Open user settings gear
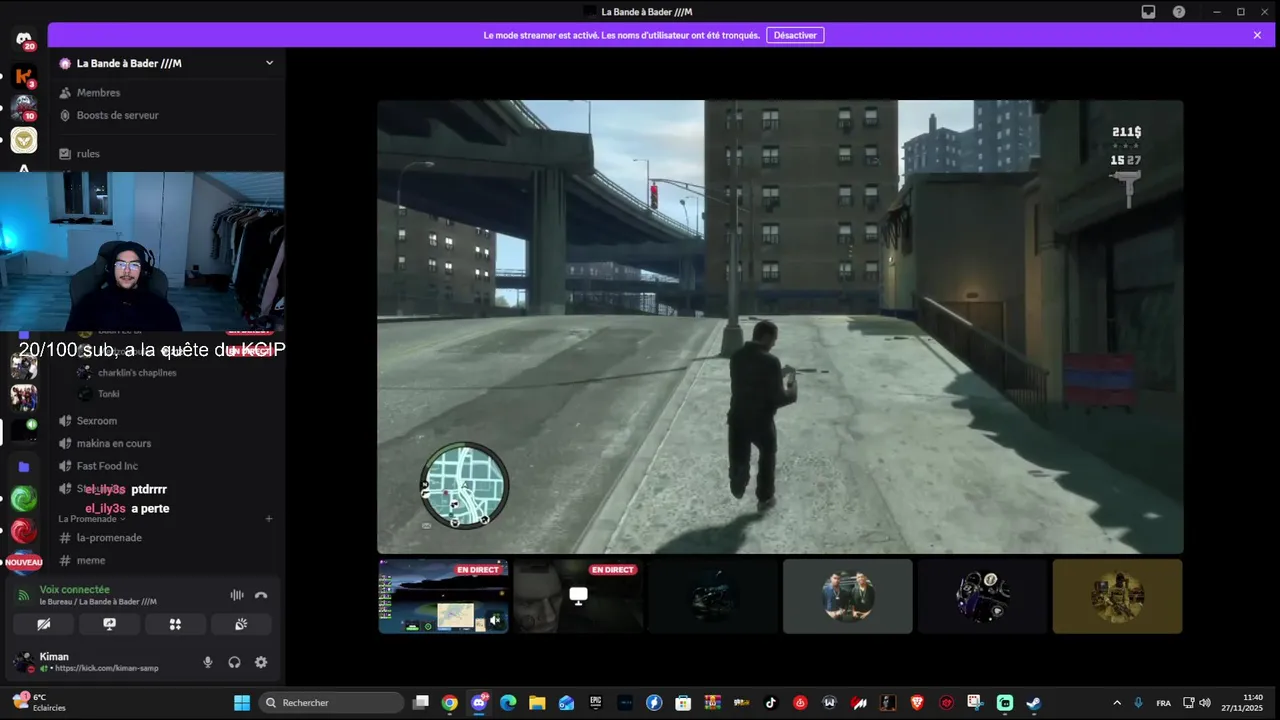The image size is (1280, 720). click(261, 662)
